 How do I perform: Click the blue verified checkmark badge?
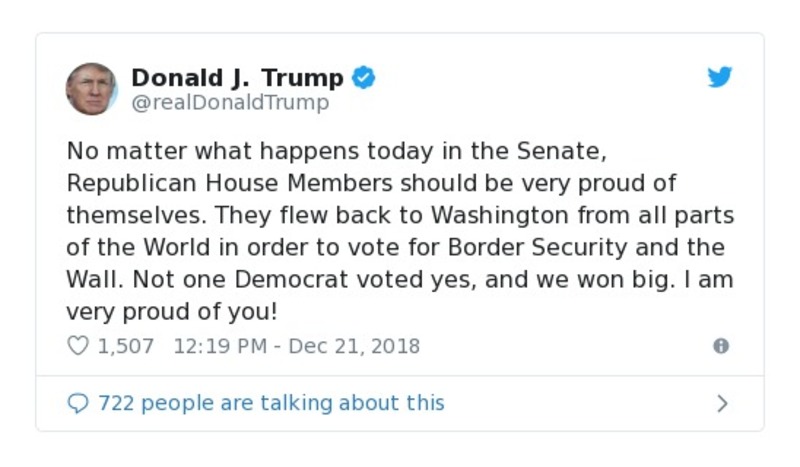click(364, 78)
